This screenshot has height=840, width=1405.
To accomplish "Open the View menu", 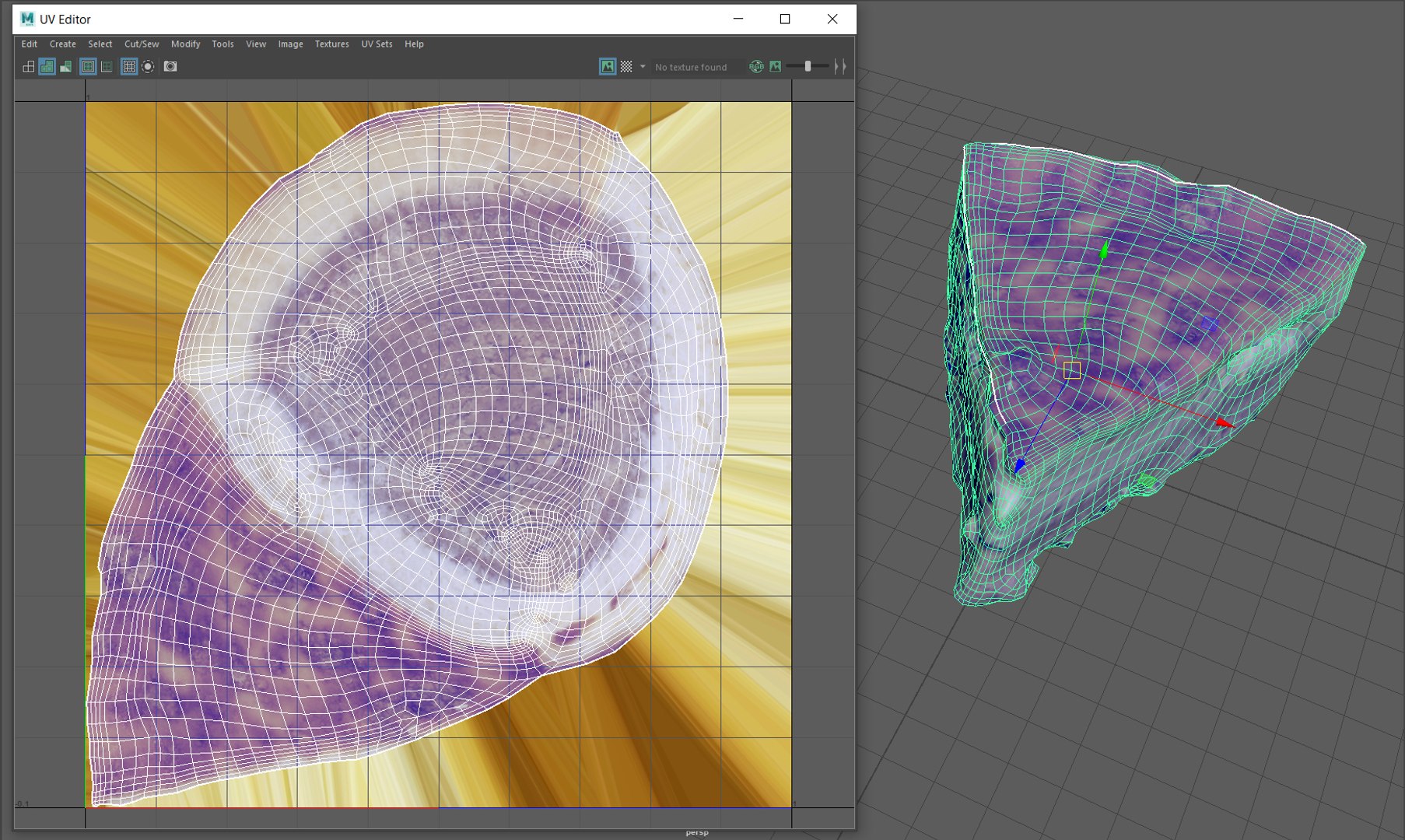I will (256, 44).
